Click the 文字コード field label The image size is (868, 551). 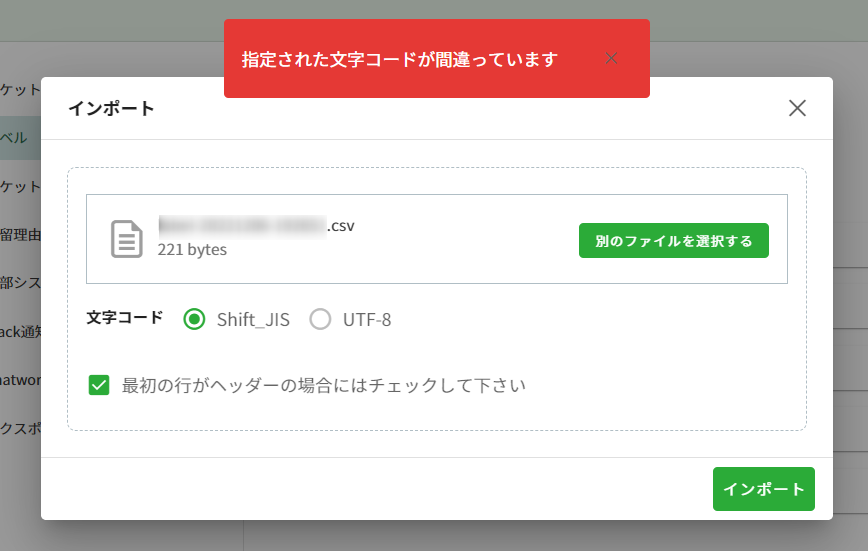click(x=124, y=318)
